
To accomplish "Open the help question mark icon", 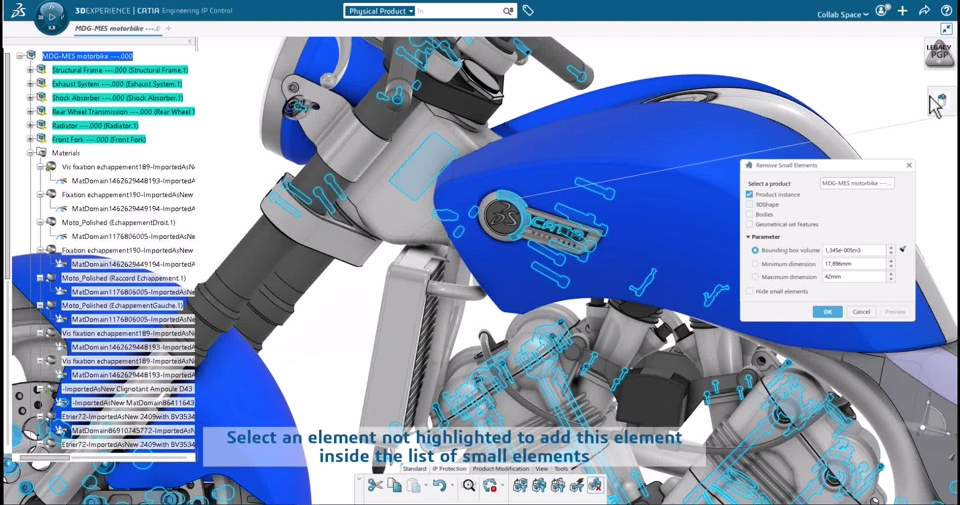I will pyautogui.click(x=946, y=10).
